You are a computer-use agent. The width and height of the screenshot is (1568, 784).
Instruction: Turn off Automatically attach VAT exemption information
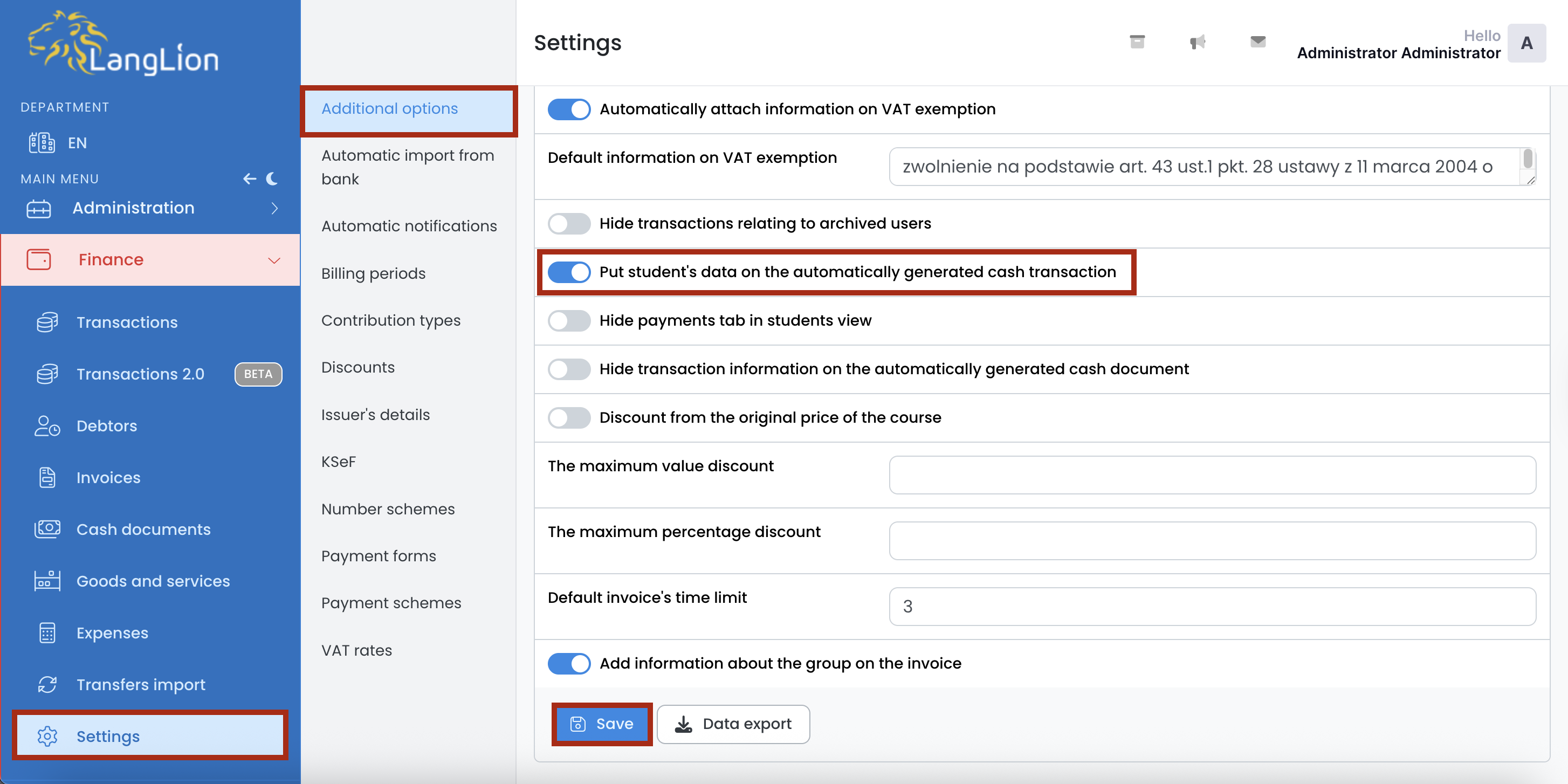click(568, 109)
